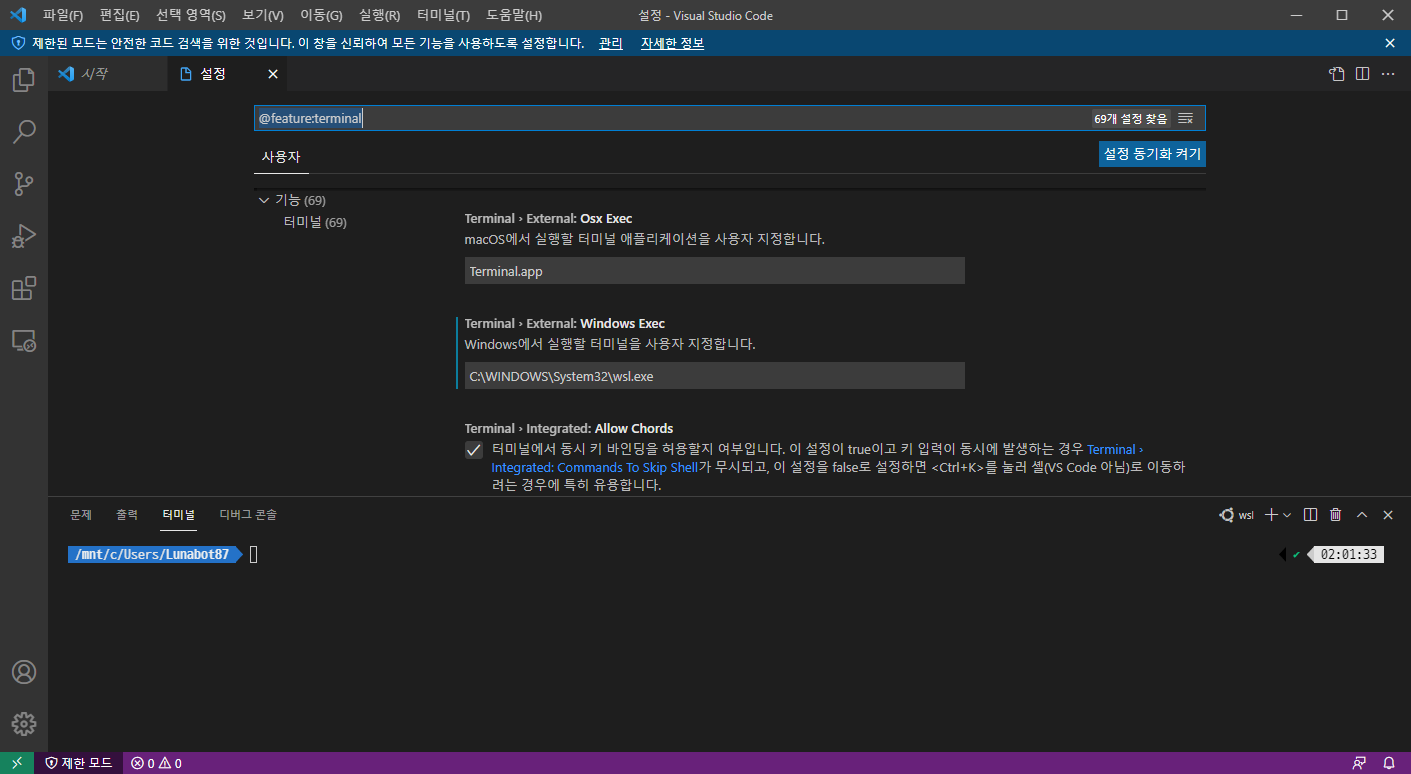Open the Manage gear menu
1411x774 pixels.
coord(24,724)
